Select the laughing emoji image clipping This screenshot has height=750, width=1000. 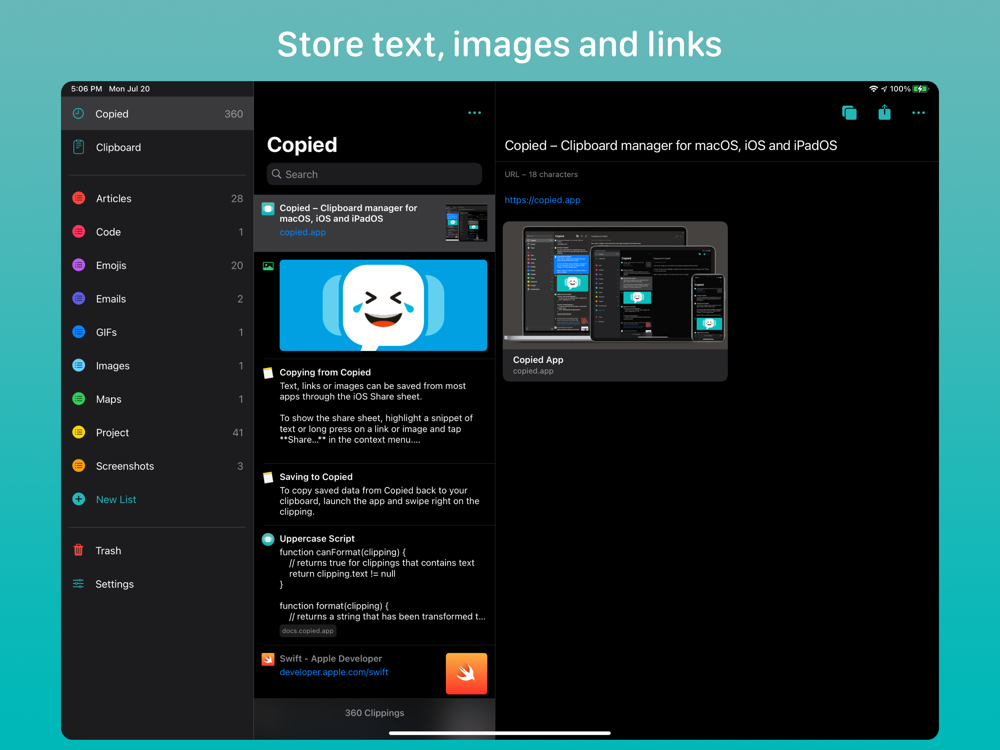[383, 305]
